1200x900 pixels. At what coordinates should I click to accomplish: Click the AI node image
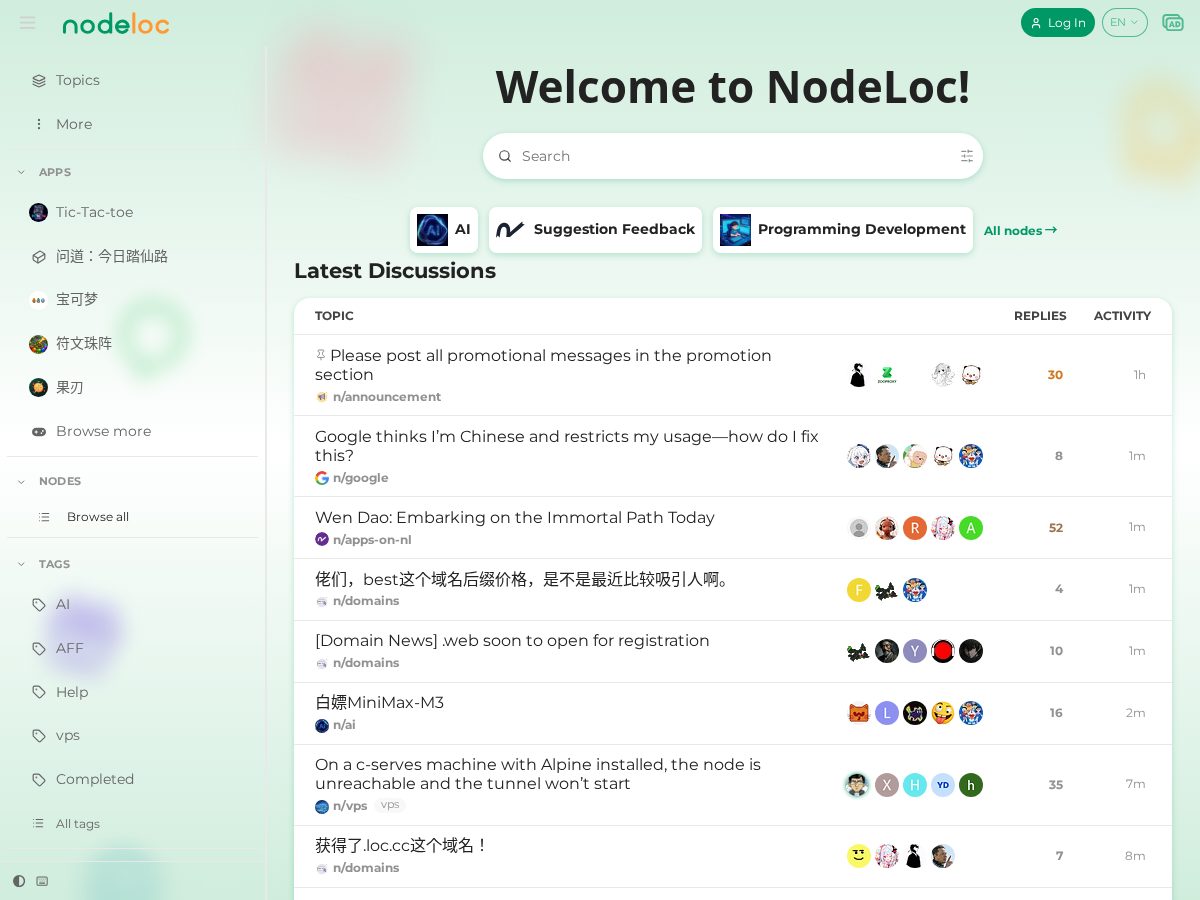point(432,230)
